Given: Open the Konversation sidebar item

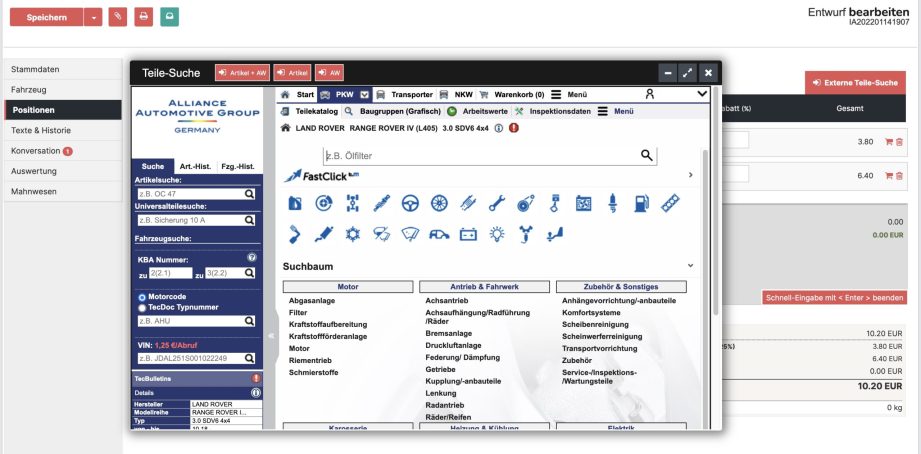Looking at the screenshot, I should (x=63, y=151).
